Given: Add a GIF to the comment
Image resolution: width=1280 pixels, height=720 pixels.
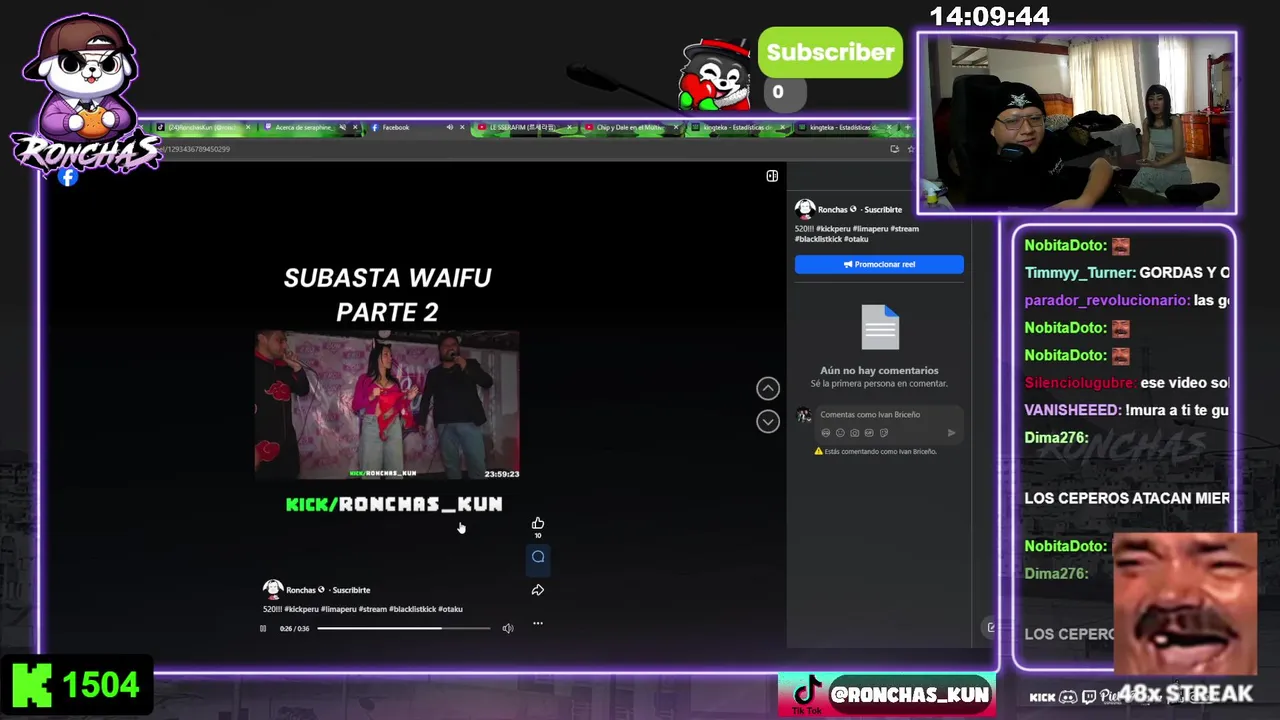Looking at the screenshot, I should click(x=869, y=433).
